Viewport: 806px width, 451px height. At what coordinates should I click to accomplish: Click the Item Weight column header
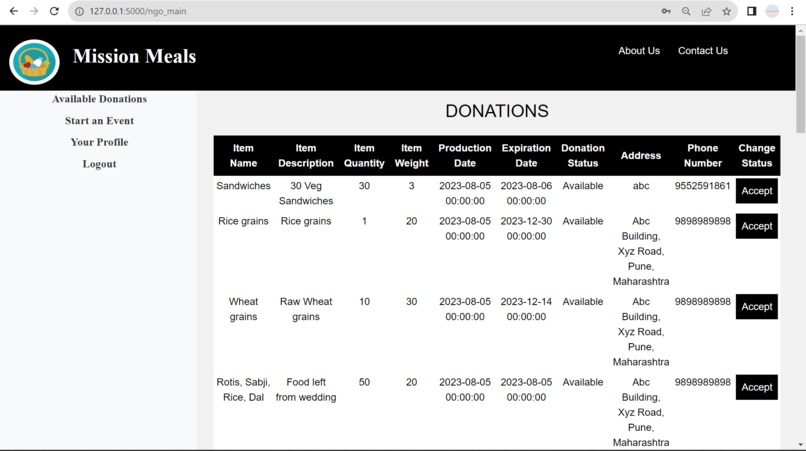[x=411, y=156]
